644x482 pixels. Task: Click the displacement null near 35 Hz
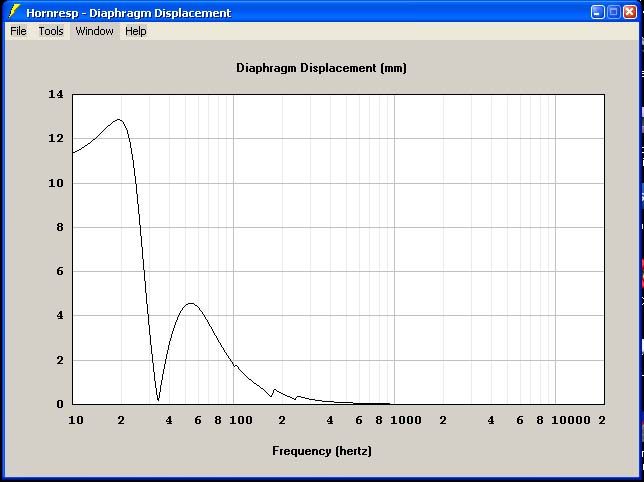pyautogui.click(x=159, y=399)
